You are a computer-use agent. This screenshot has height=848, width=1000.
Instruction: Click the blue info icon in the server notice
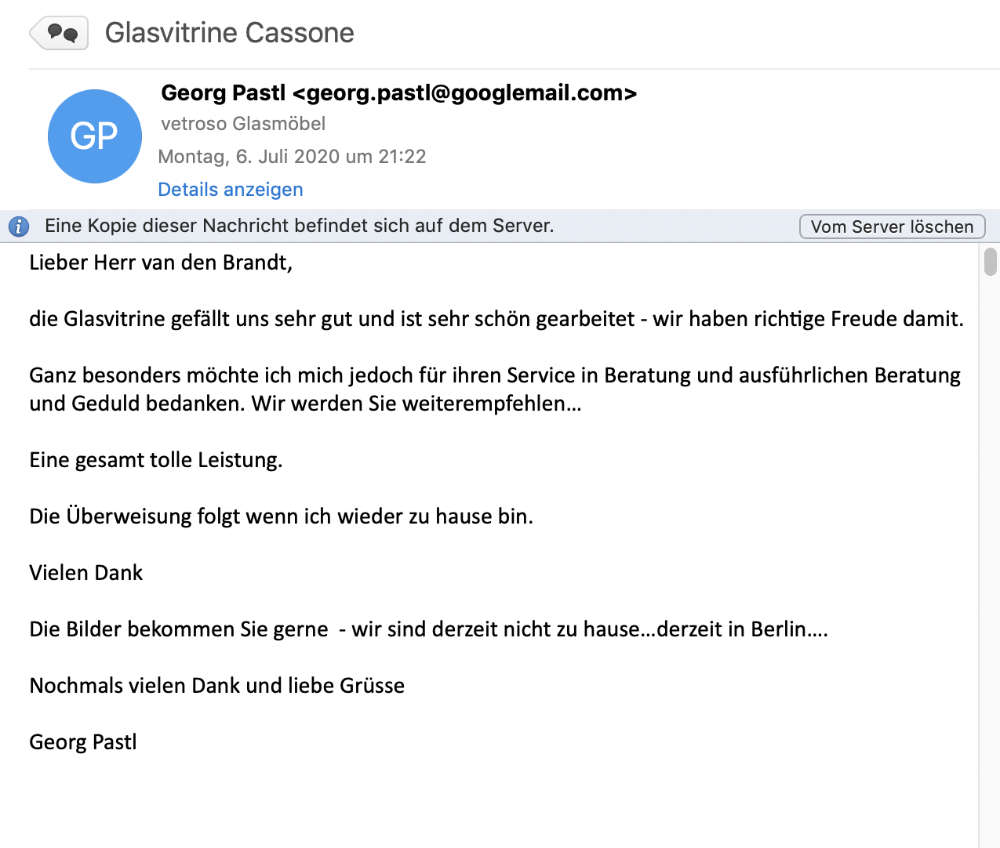[18, 227]
